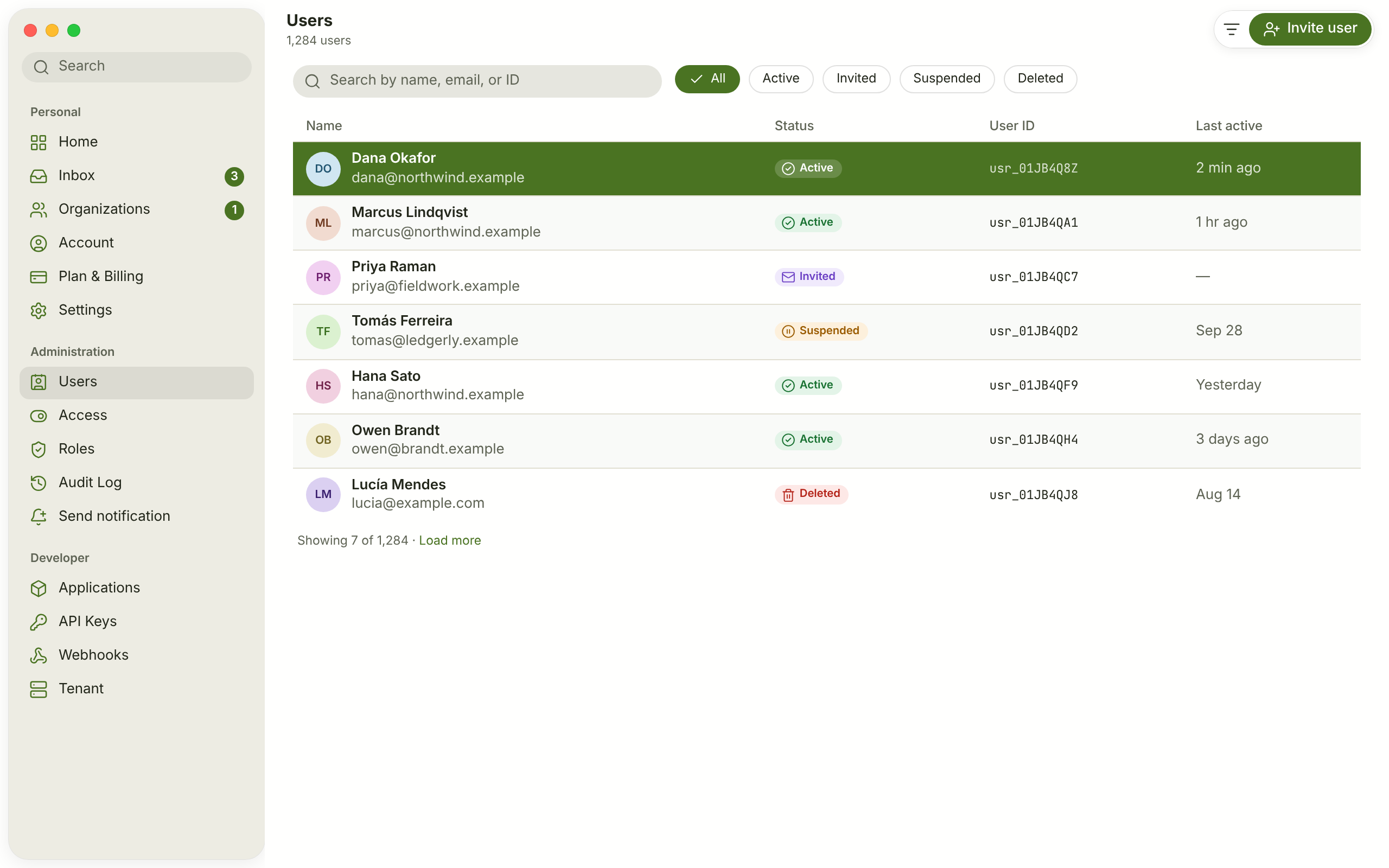The image size is (1389, 868).
Task: Click the Status column header
Action: point(794,126)
